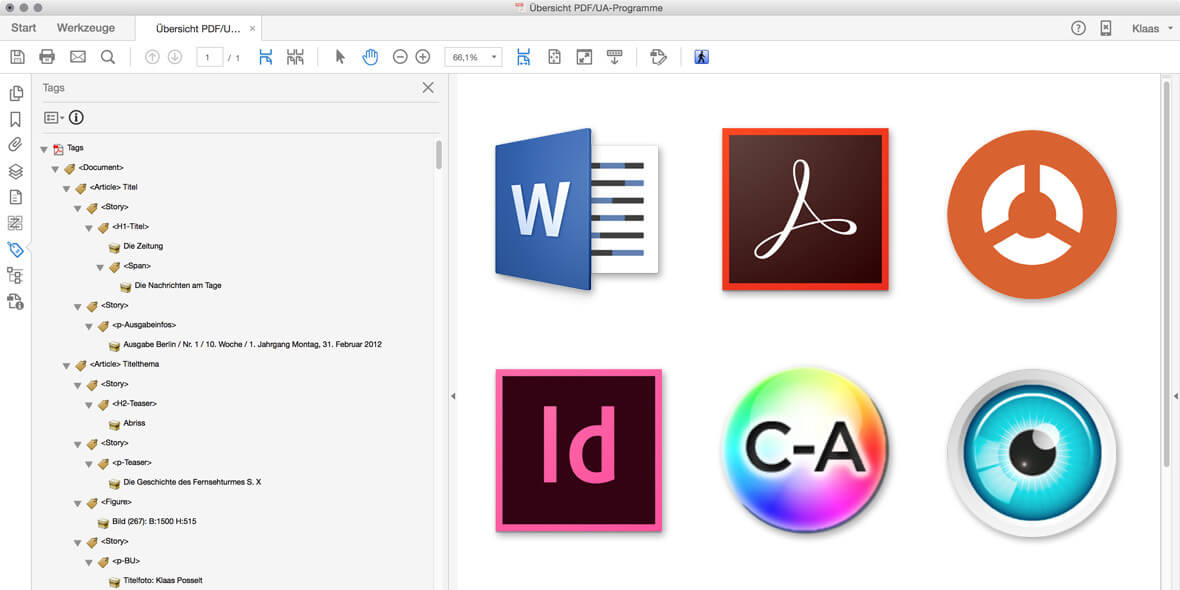Collapse the <Span> tag node
The height and width of the screenshot is (590, 1180).
(100, 267)
